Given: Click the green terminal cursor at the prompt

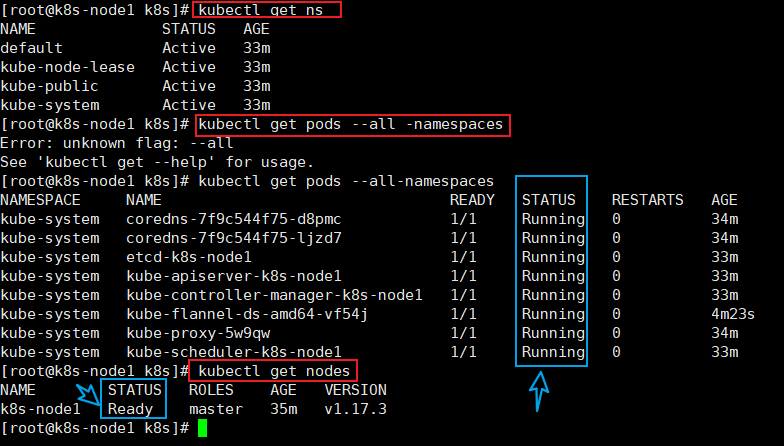Looking at the screenshot, I should pyautogui.click(x=202, y=428).
